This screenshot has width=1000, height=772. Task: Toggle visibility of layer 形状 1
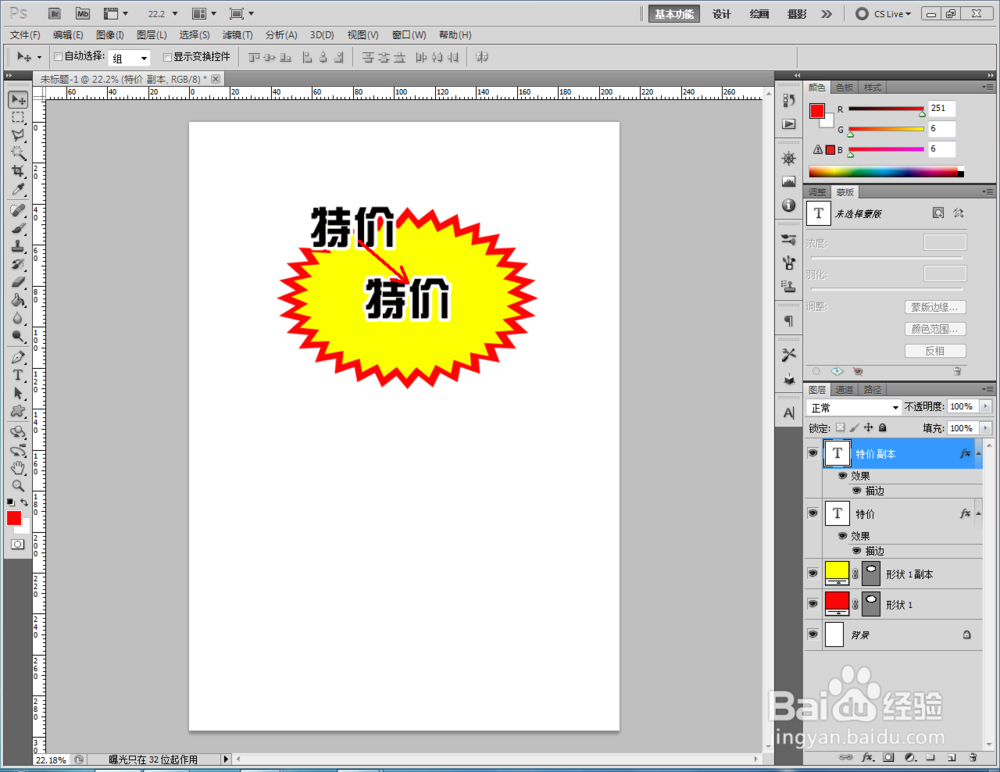[x=813, y=603]
